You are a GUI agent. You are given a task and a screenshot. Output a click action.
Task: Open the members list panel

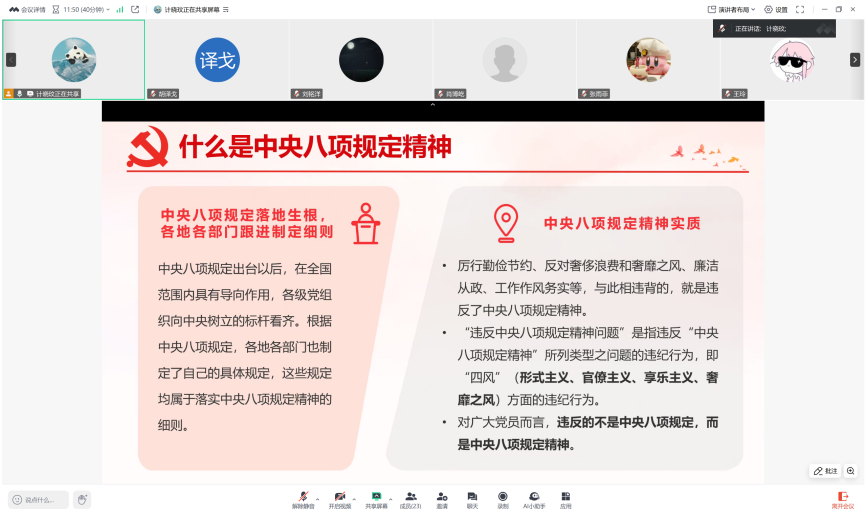tap(410, 498)
